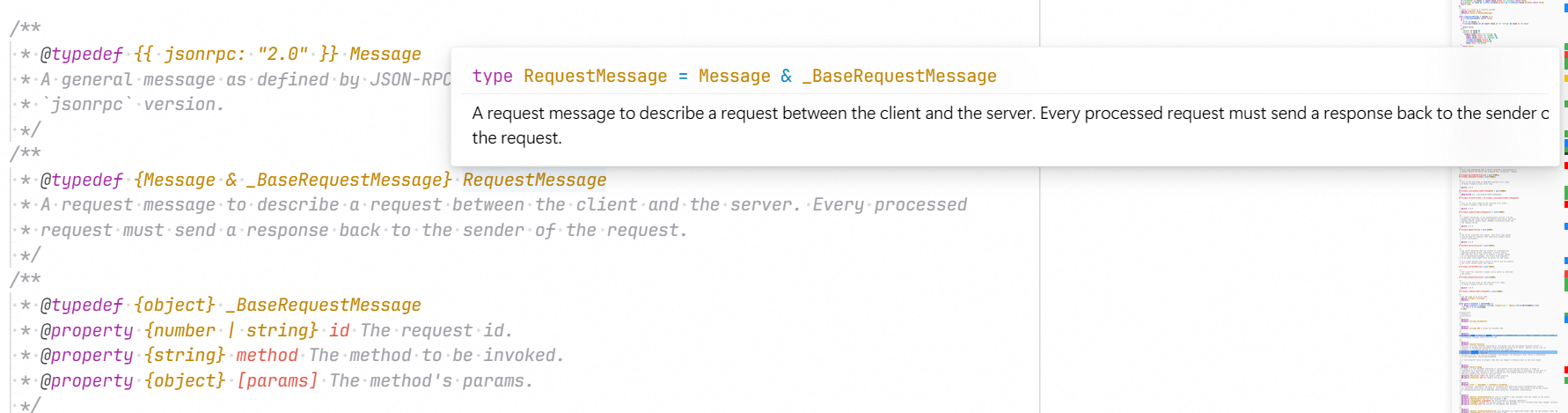This screenshot has width=1568, height=413.
Task: Click the _BaseRequestMessage typedef name after {object}
Action: pos(323,305)
